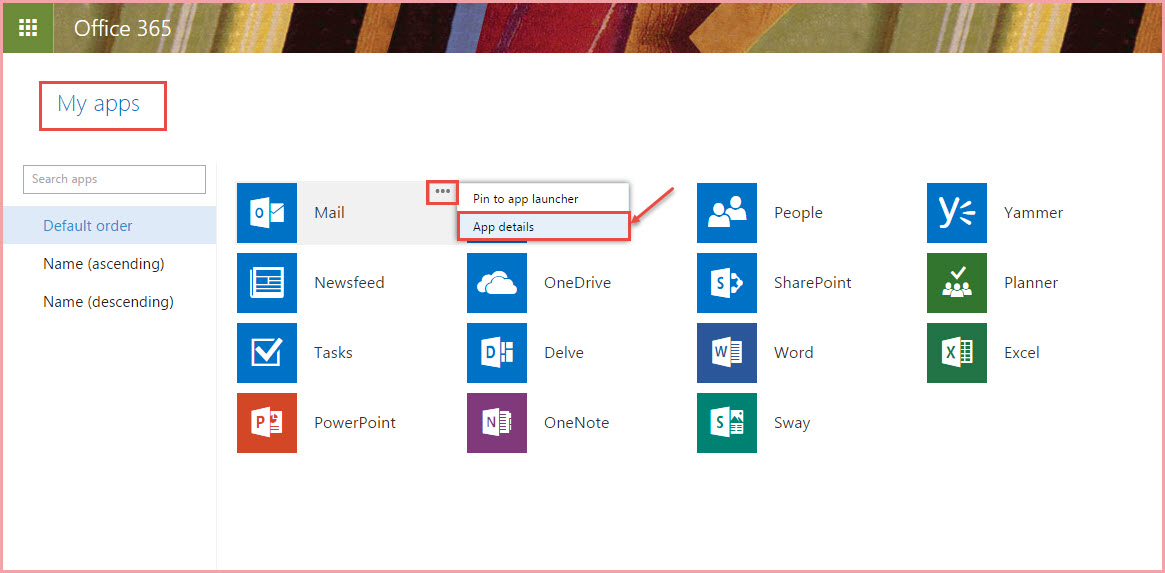
Task: Click the Planner app label
Action: point(1031,282)
